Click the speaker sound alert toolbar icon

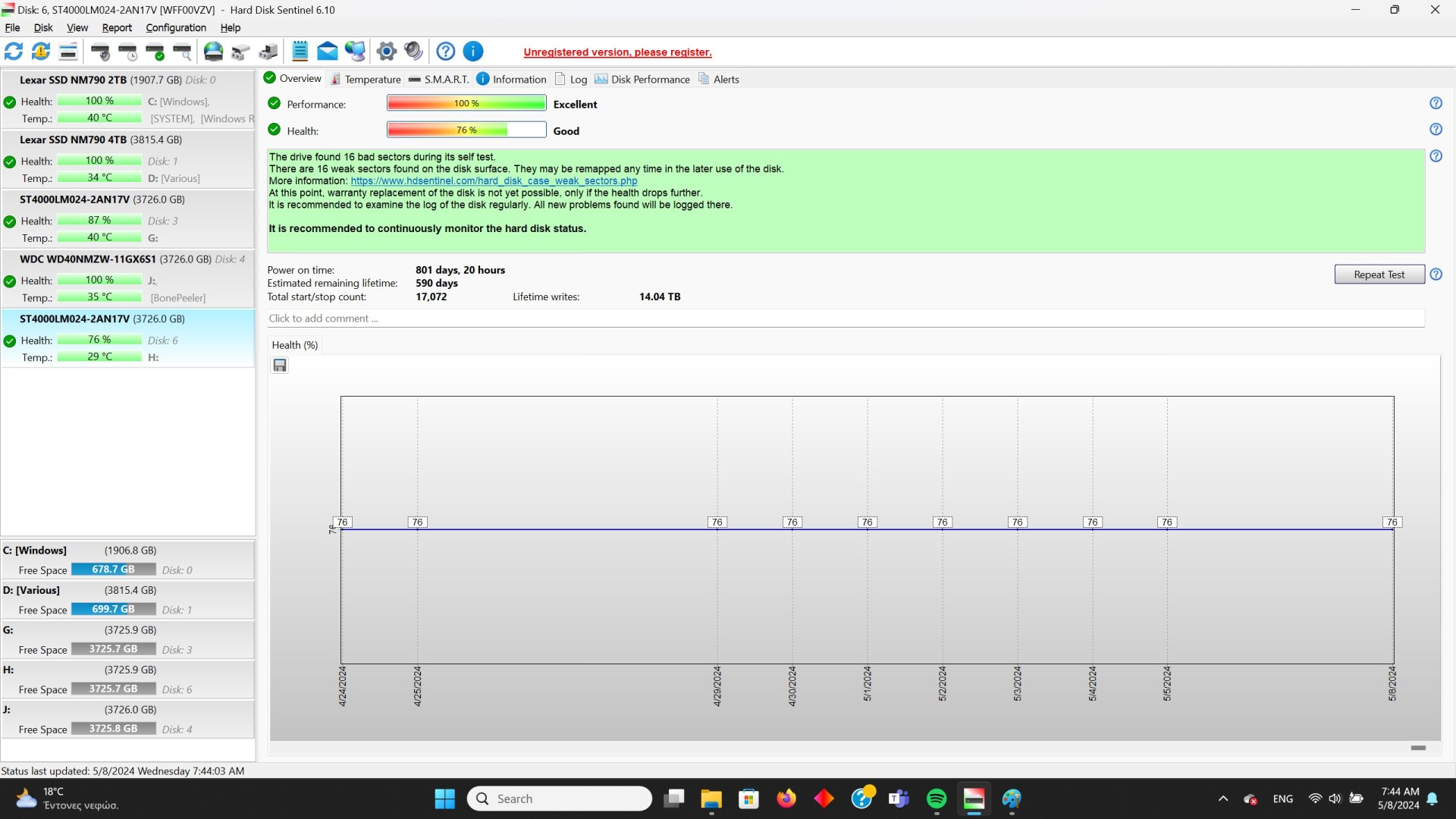(x=413, y=52)
